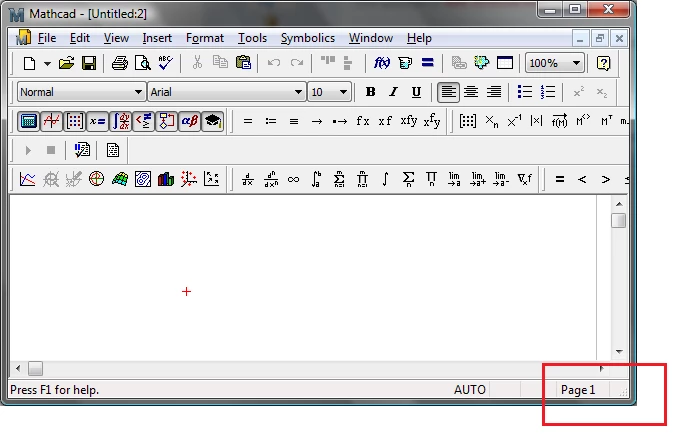
Task: Save the worksheet with floppy icon
Action: click(x=89, y=63)
